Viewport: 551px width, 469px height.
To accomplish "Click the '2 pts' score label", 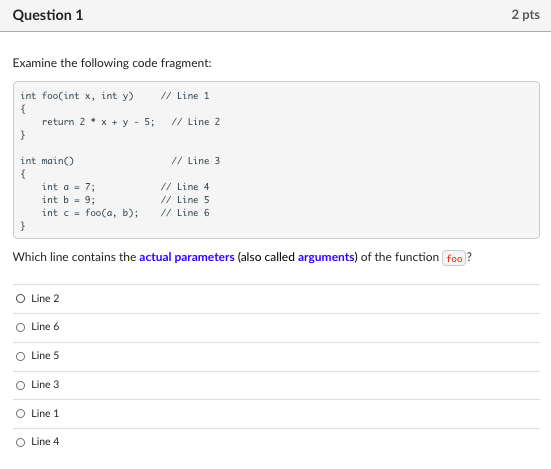I will [x=525, y=15].
